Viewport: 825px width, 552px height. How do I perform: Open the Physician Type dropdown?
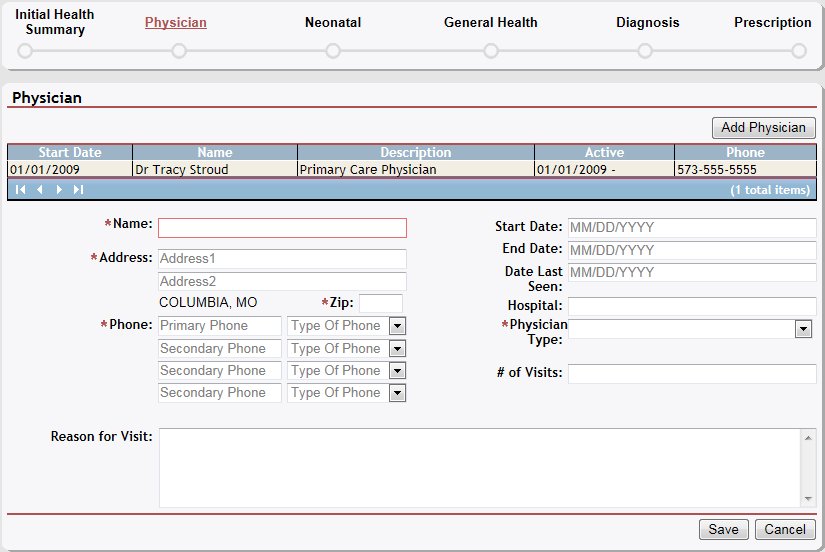pos(803,329)
